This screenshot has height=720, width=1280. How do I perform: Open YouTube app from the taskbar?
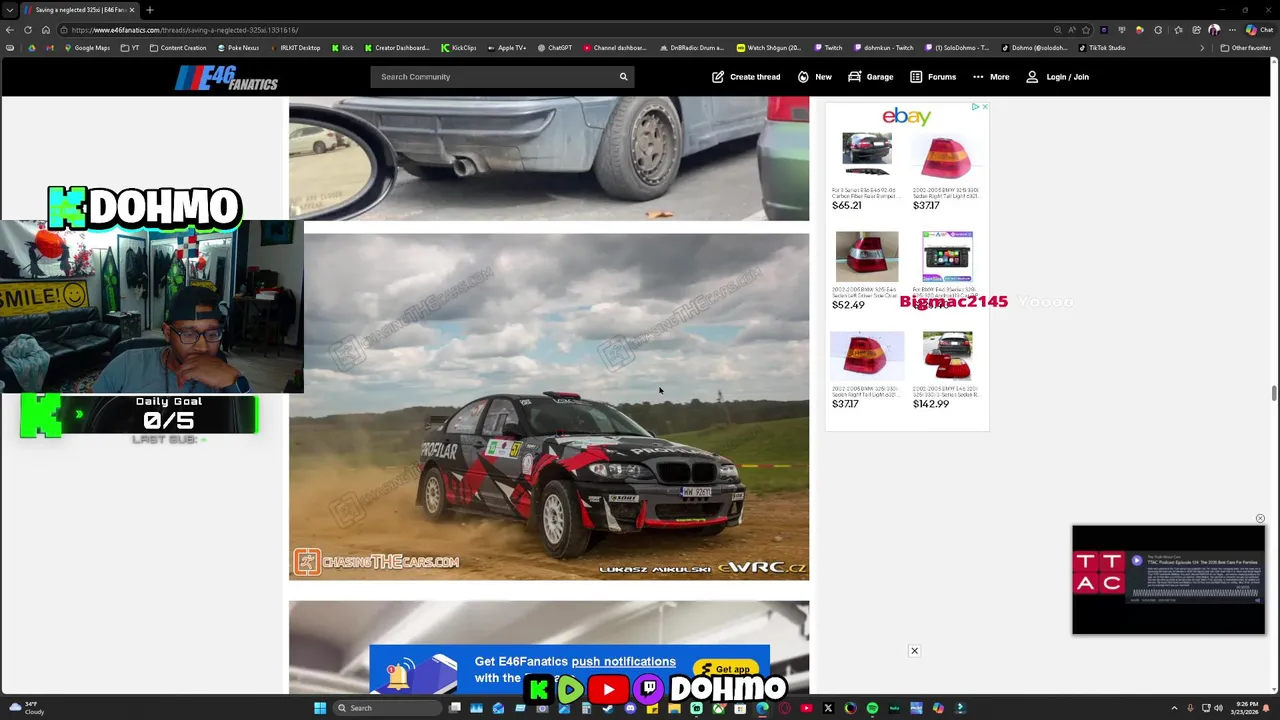806,708
